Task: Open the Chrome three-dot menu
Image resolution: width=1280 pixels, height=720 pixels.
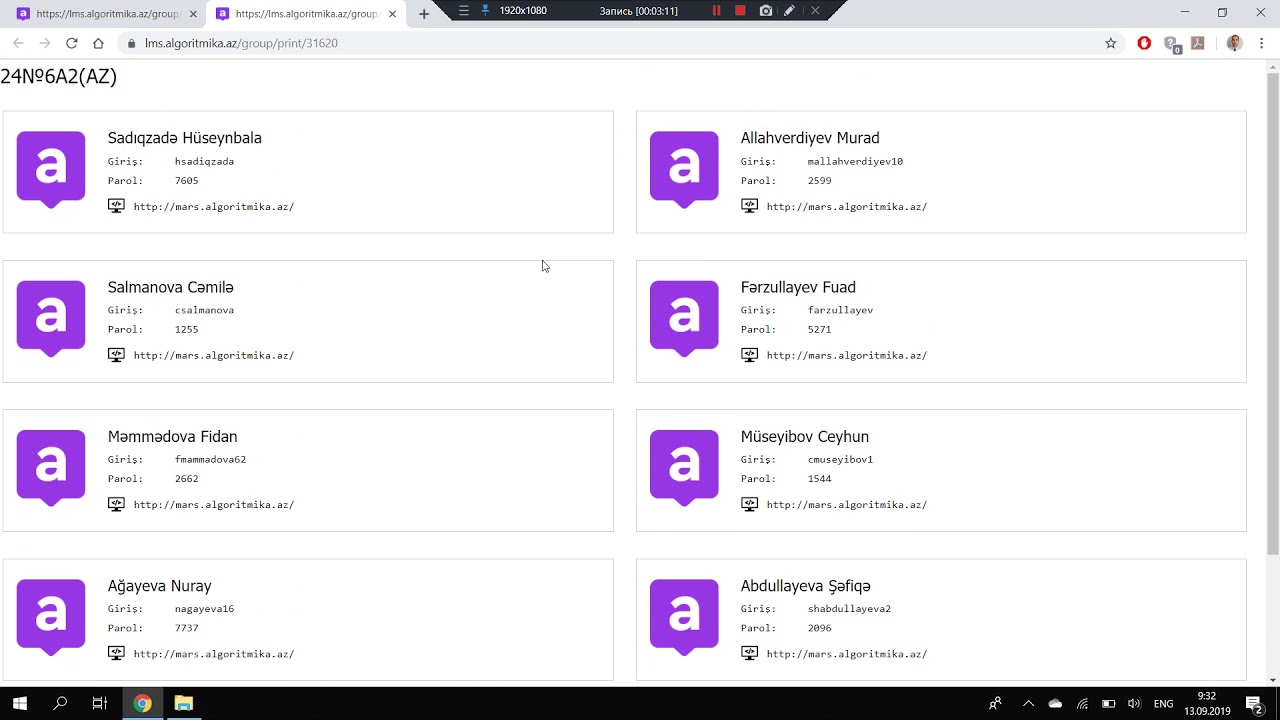Action: (x=1262, y=43)
